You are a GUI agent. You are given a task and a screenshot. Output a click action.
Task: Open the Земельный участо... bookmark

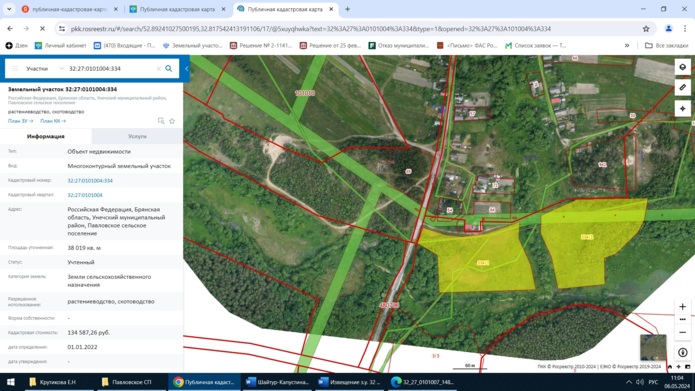click(192, 45)
